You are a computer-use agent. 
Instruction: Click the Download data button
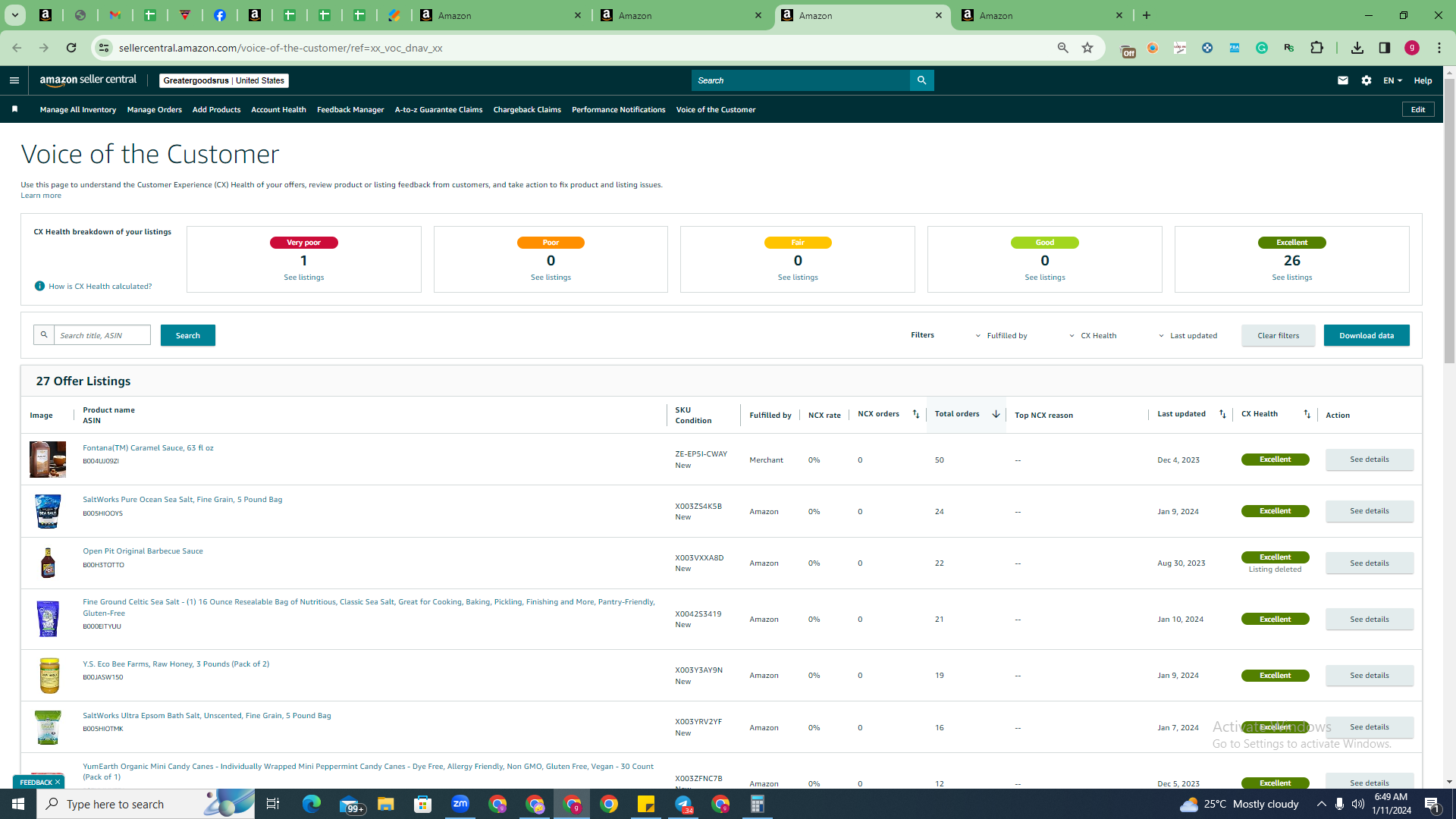1367,335
